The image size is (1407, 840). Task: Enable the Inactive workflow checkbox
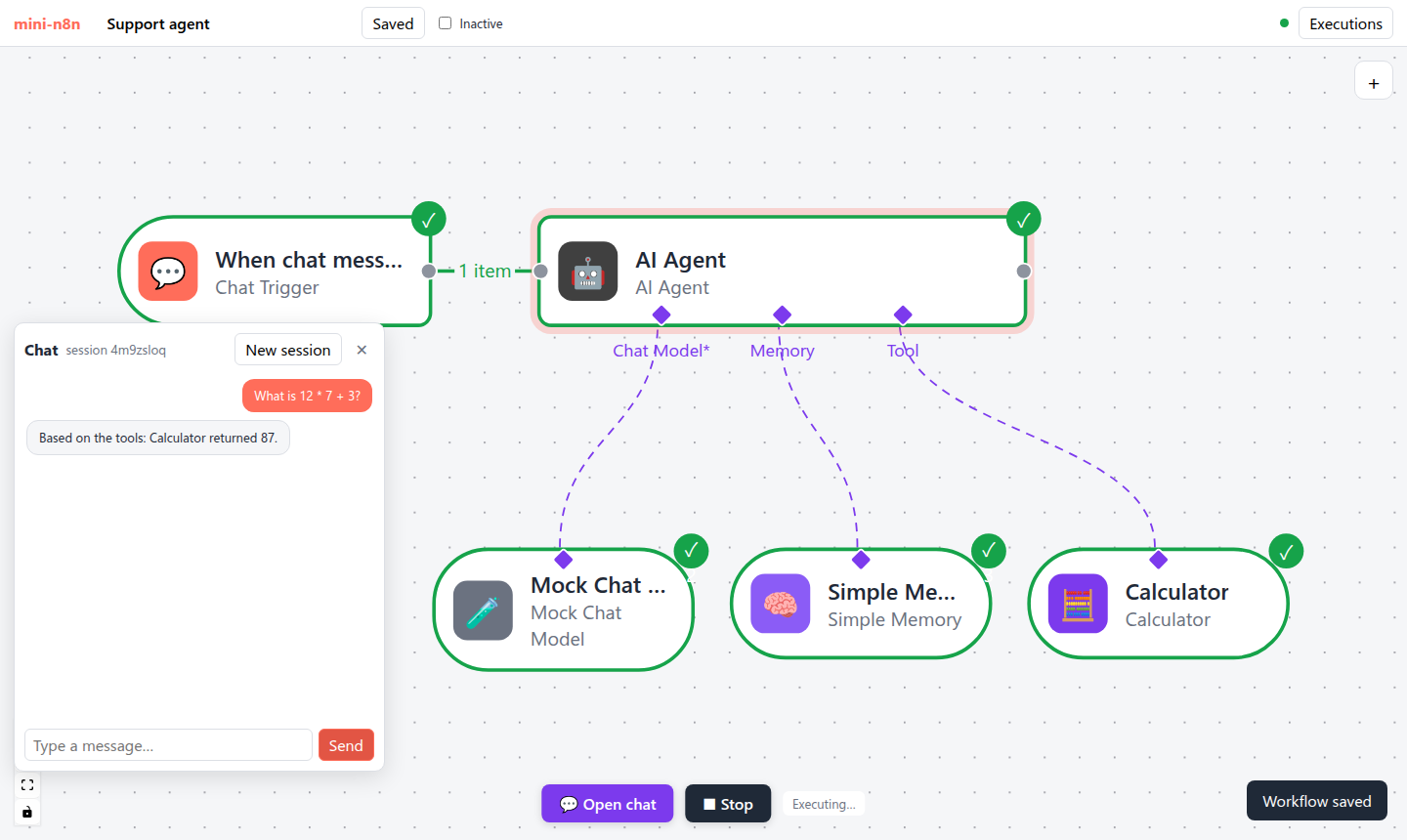446,23
